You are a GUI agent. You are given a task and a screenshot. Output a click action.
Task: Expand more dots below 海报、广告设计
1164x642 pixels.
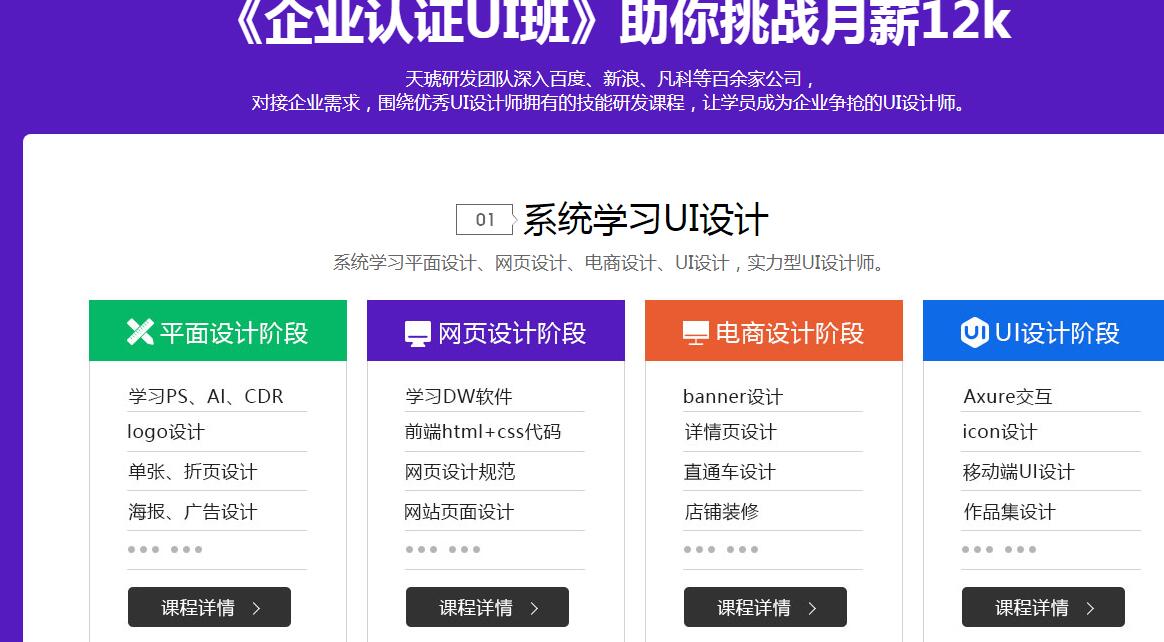(166, 549)
